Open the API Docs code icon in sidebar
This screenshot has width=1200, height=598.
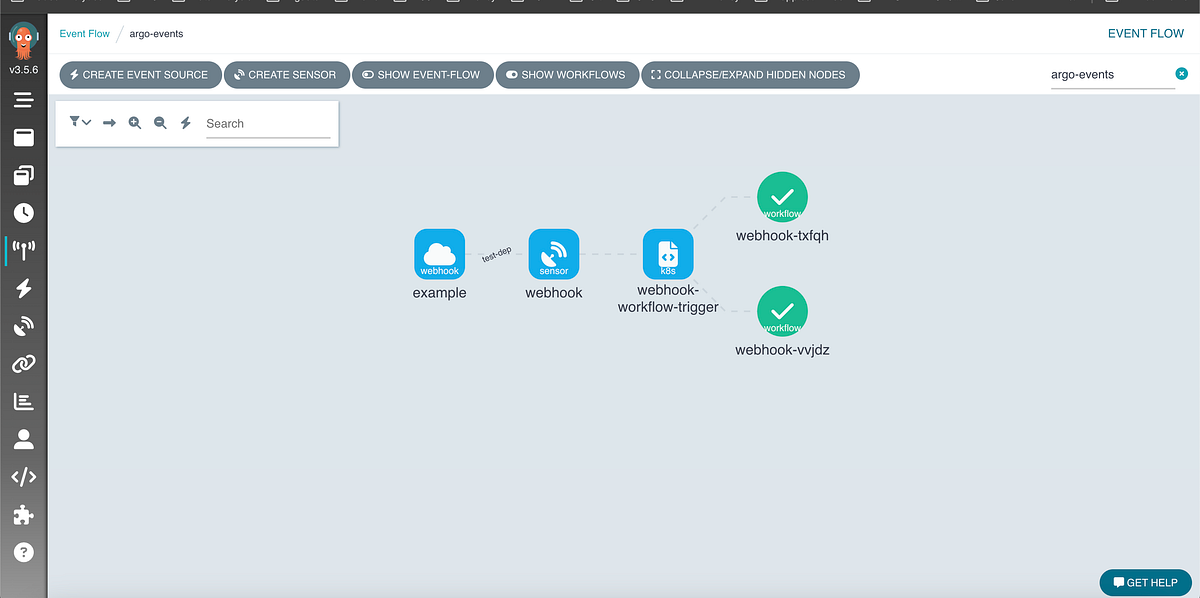pos(23,477)
